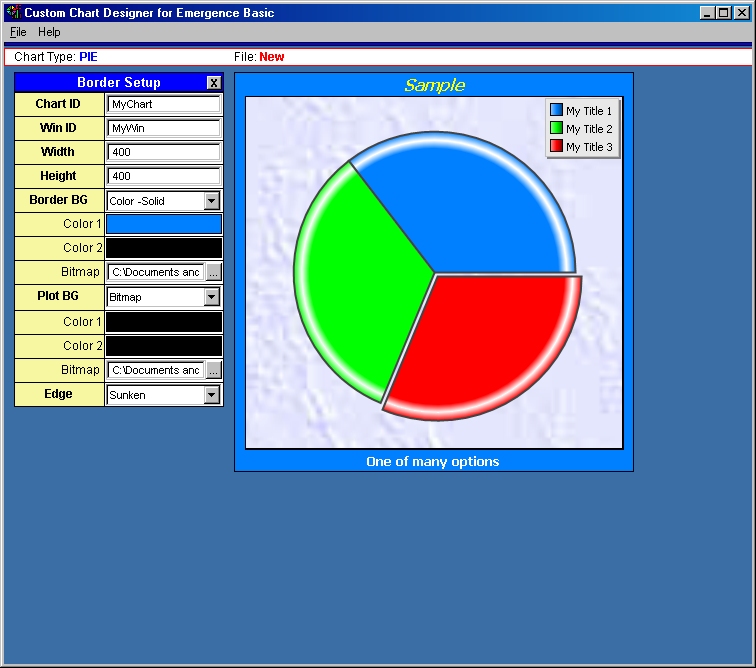Open the Edge style dropdown

point(211,395)
